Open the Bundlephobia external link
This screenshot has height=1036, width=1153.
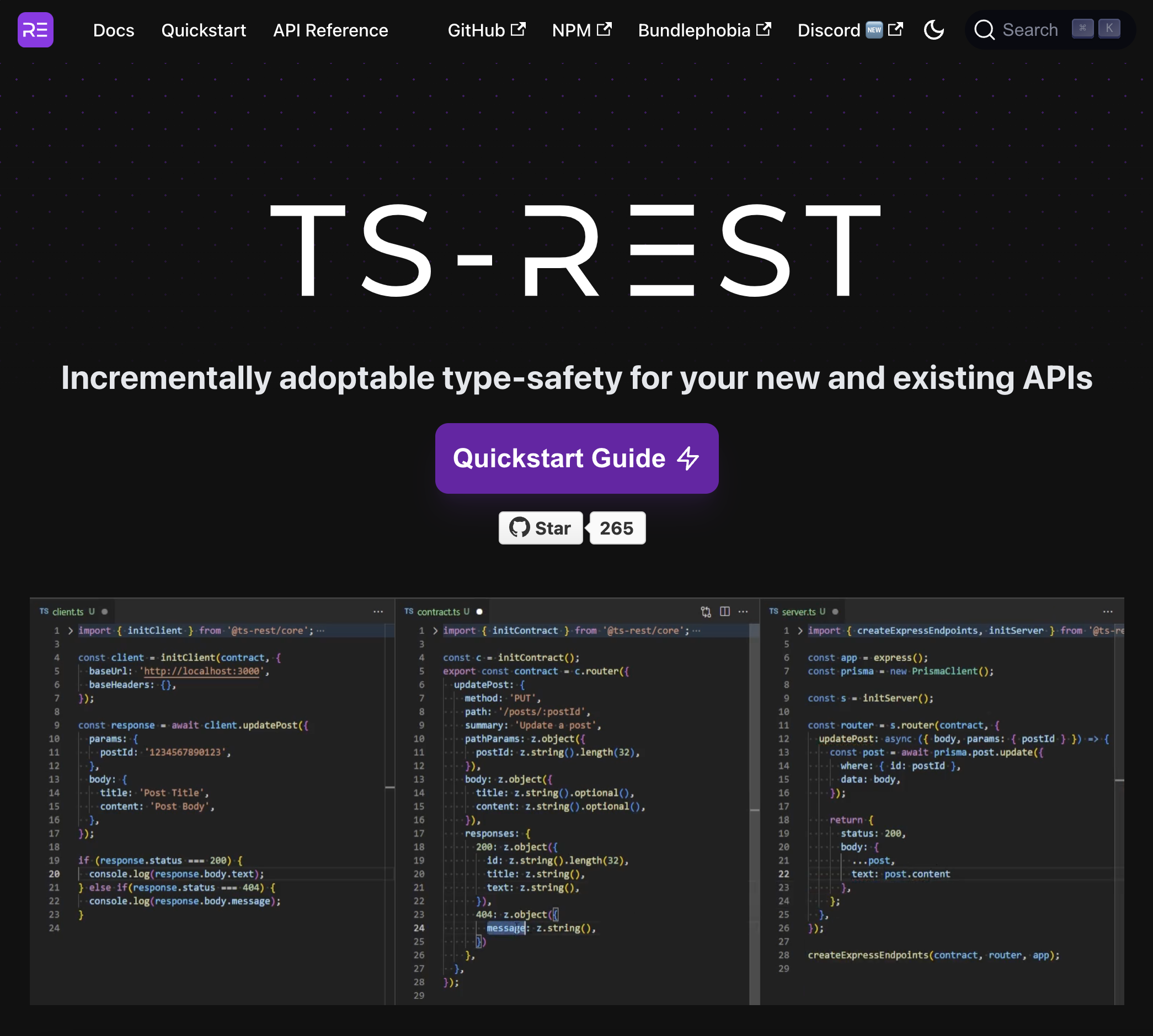[x=704, y=30]
